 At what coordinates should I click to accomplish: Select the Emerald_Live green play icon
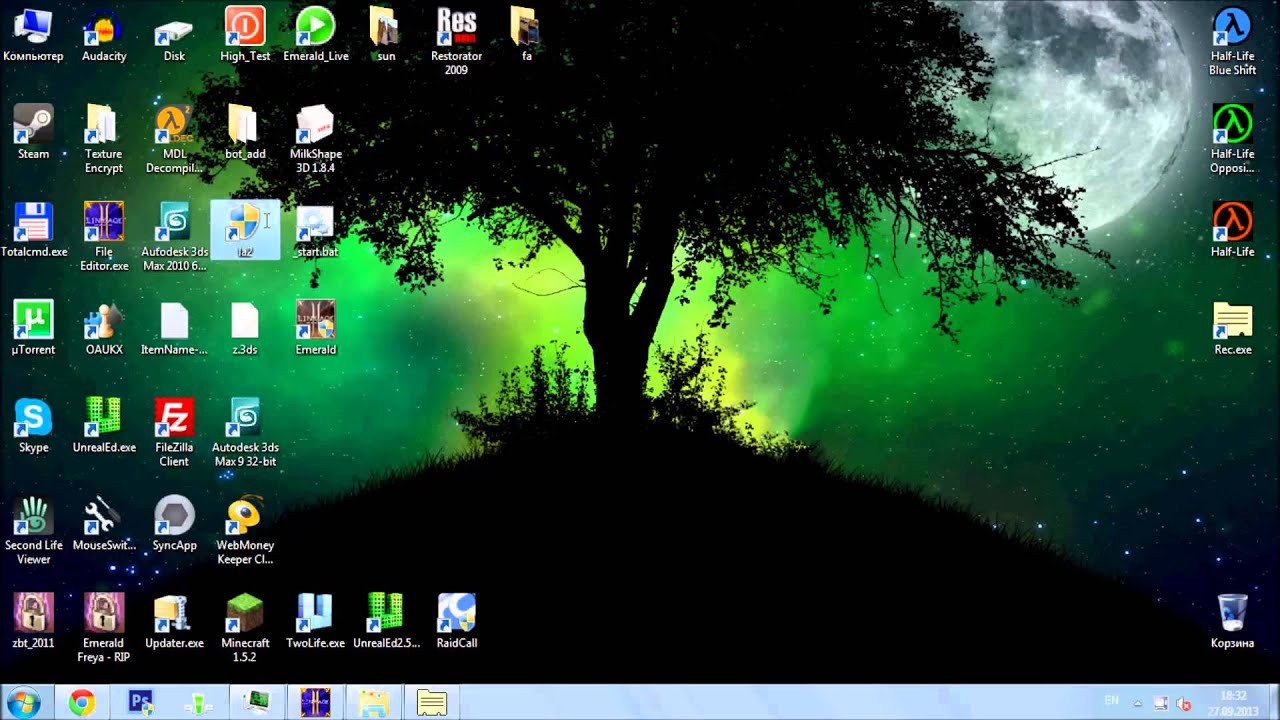tap(316, 36)
